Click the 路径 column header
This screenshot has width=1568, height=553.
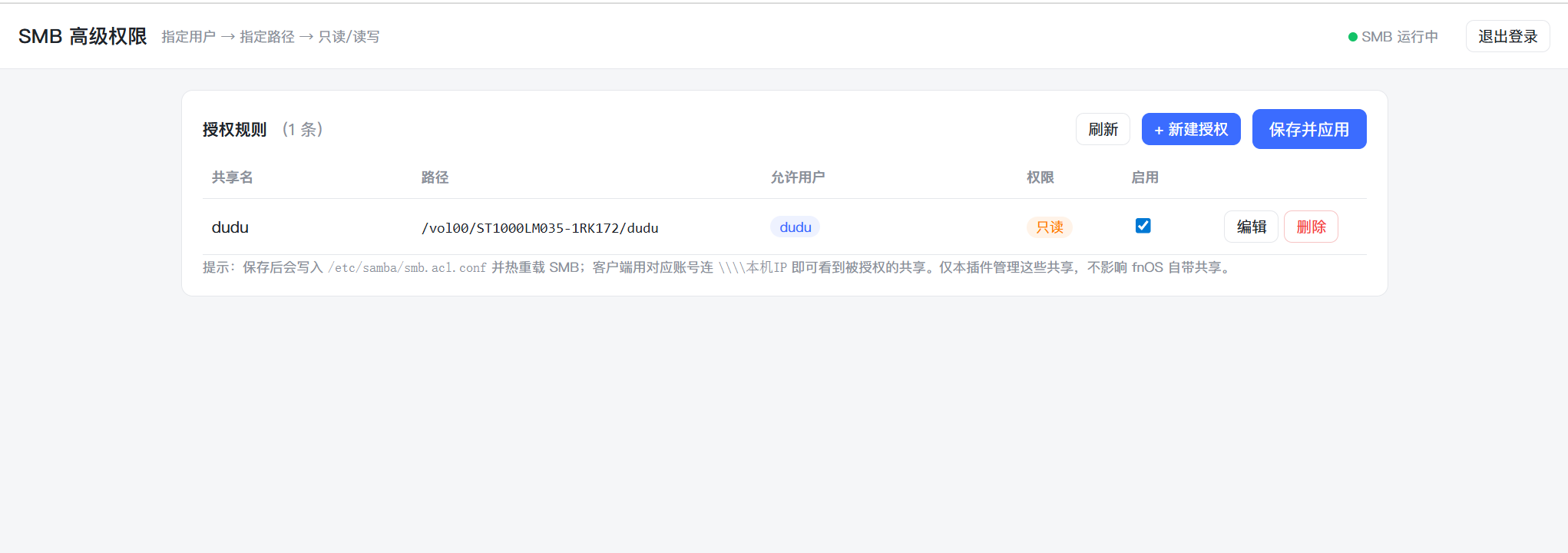pos(435,177)
